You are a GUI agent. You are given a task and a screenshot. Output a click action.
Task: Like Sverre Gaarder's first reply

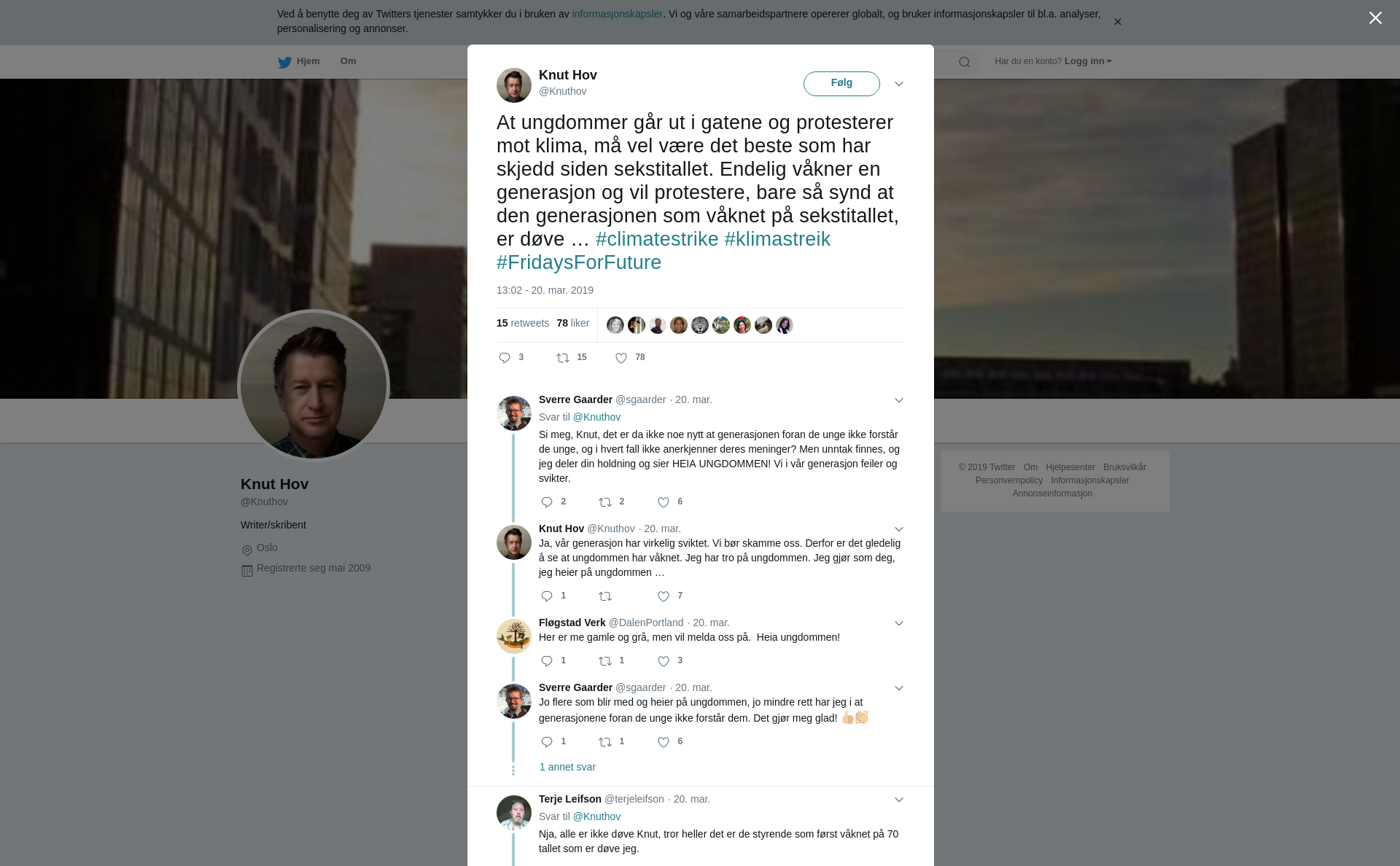coord(664,502)
